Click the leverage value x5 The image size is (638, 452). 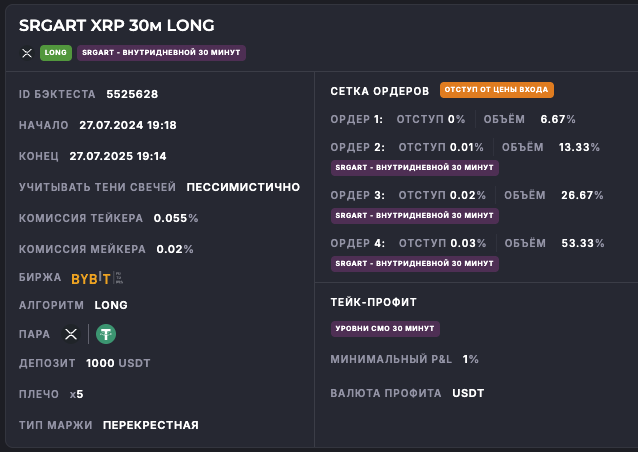(77, 394)
